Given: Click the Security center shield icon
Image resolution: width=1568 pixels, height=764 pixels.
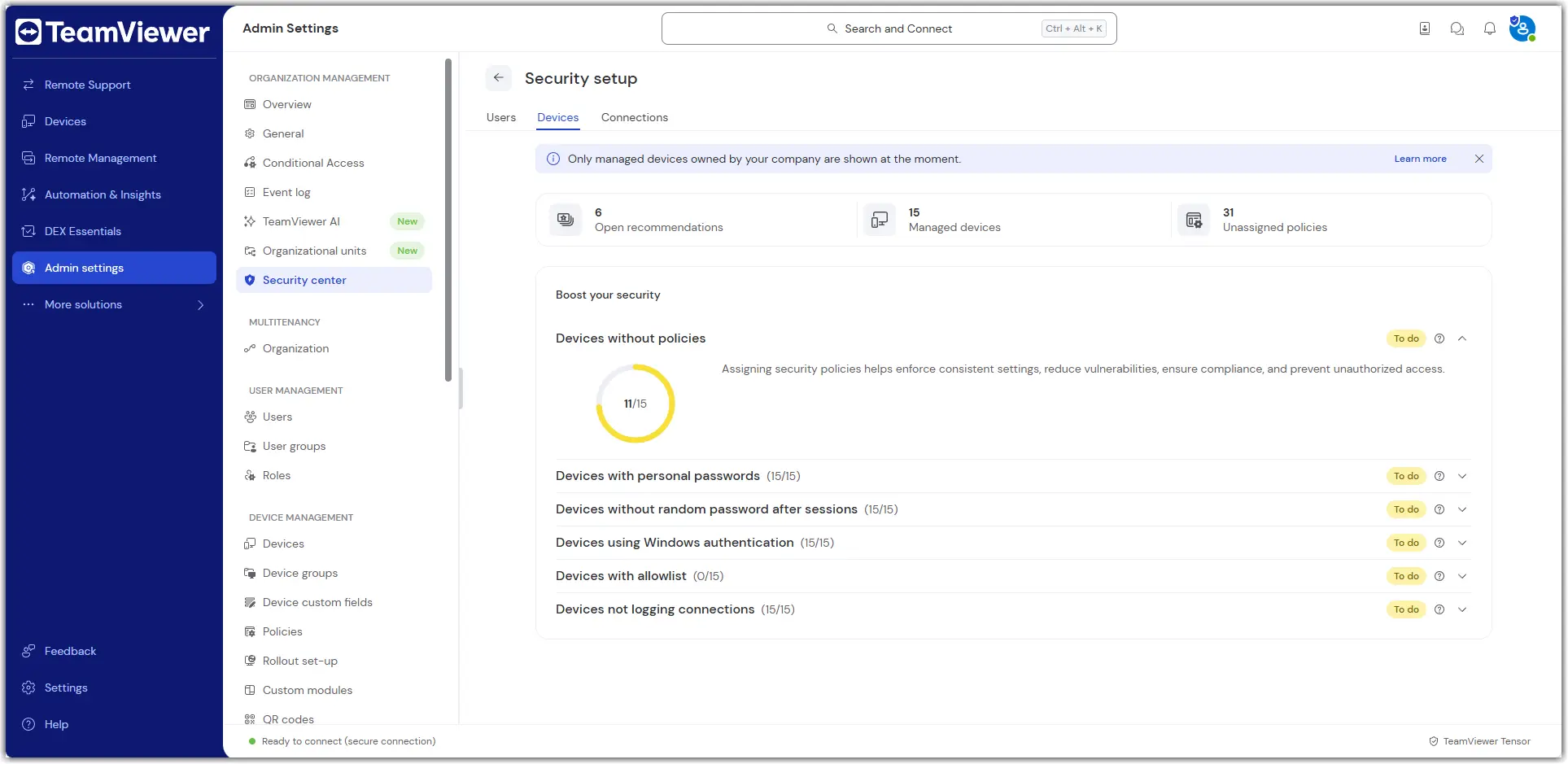Looking at the screenshot, I should tap(250, 280).
